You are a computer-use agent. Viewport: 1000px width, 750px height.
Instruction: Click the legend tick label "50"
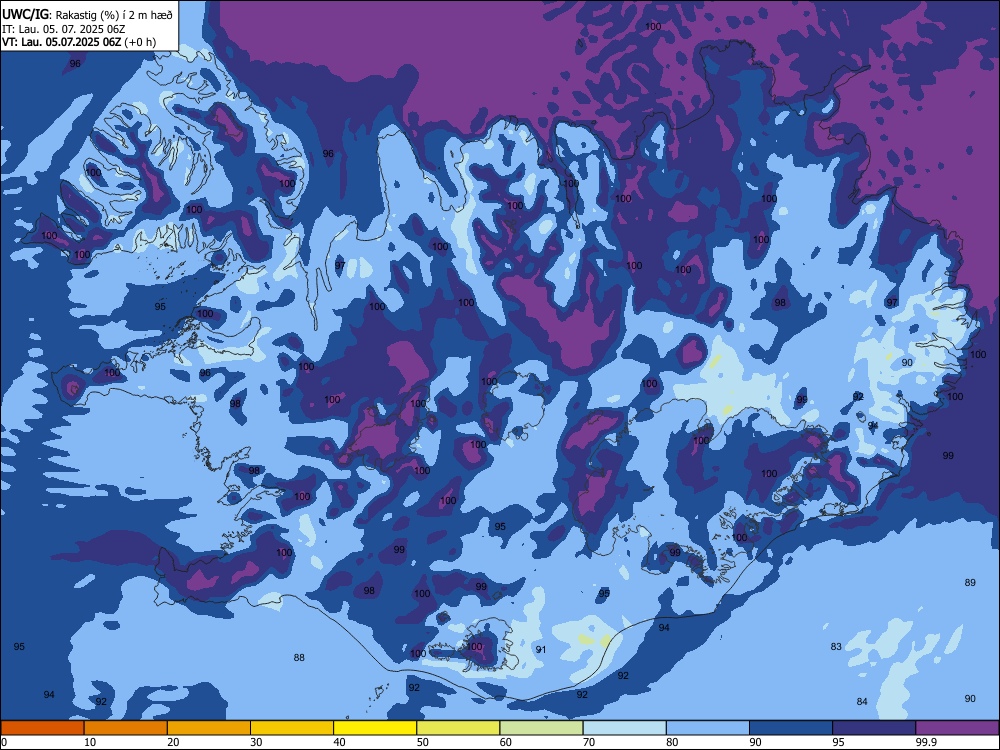[423, 742]
